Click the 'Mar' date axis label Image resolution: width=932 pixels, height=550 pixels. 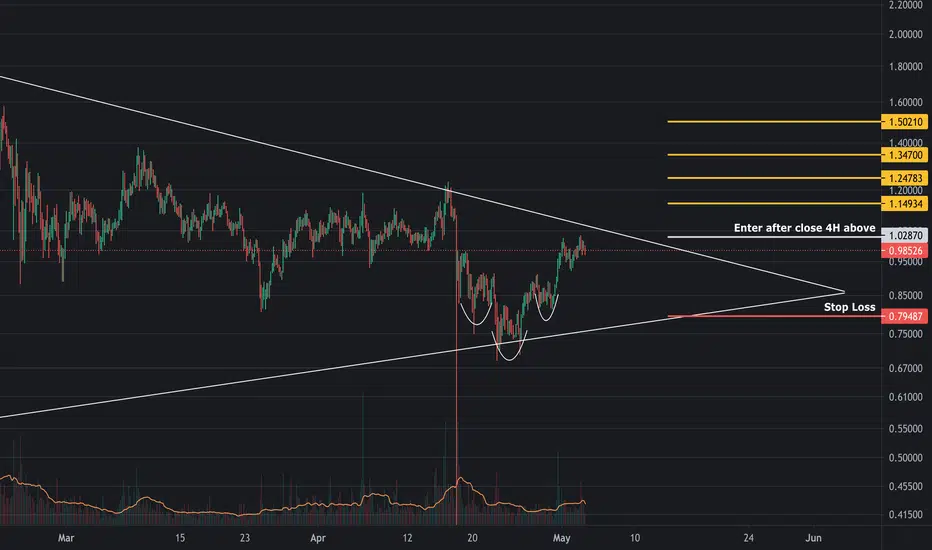point(66,538)
